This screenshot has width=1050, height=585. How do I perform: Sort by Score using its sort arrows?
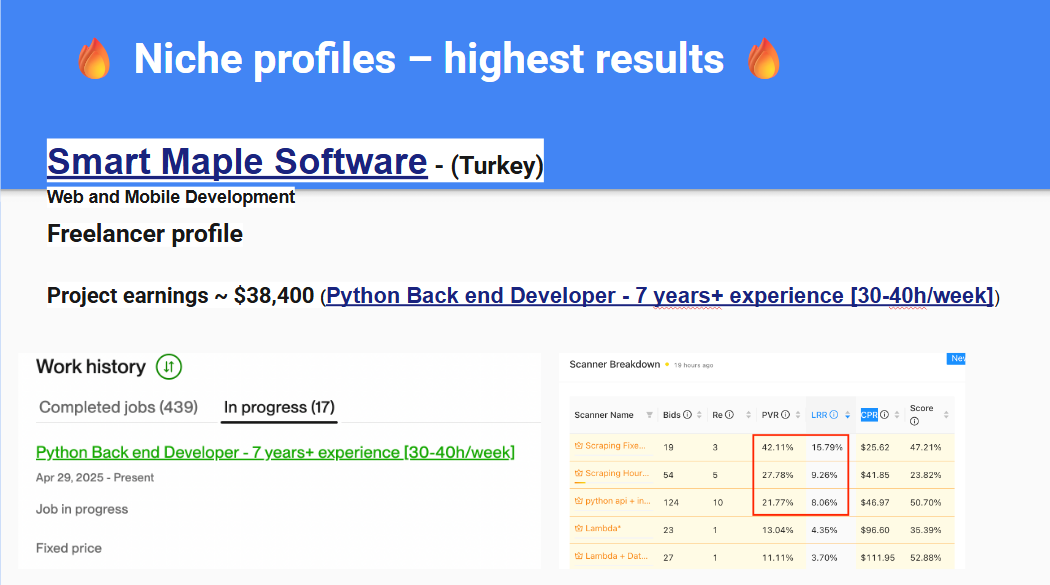(x=946, y=415)
